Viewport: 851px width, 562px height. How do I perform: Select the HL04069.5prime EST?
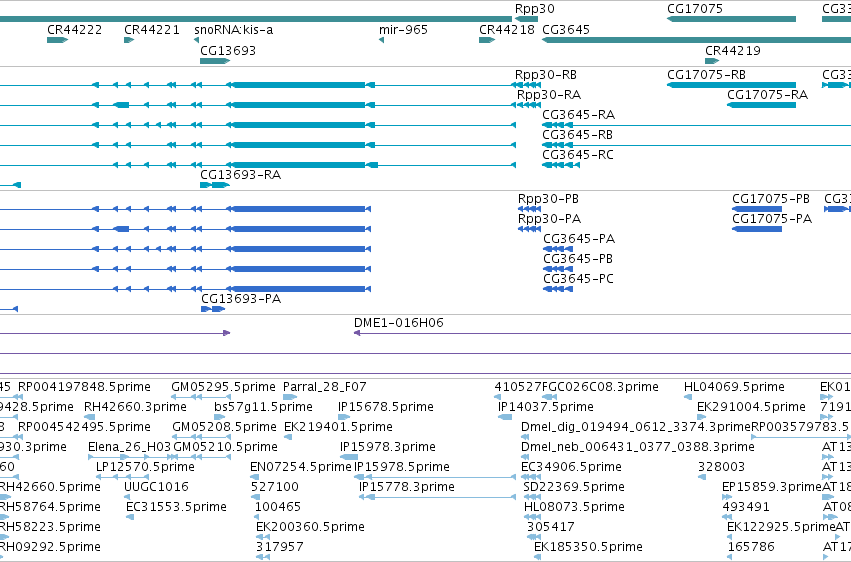(688, 397)
